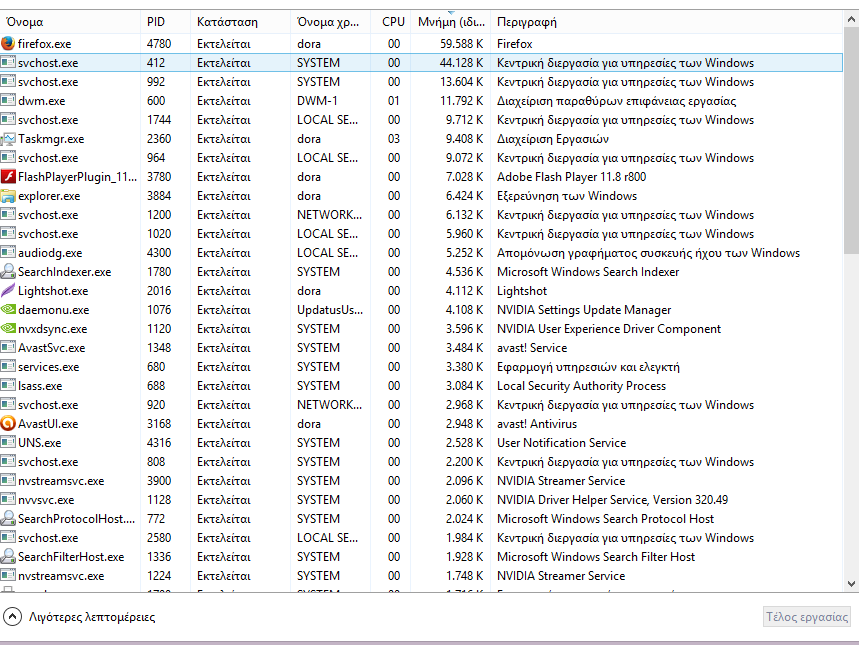Image resolution: width=859 pixels, height=645 pixels.
Task: Click the services.exe icon
Action: click(8, 367)
